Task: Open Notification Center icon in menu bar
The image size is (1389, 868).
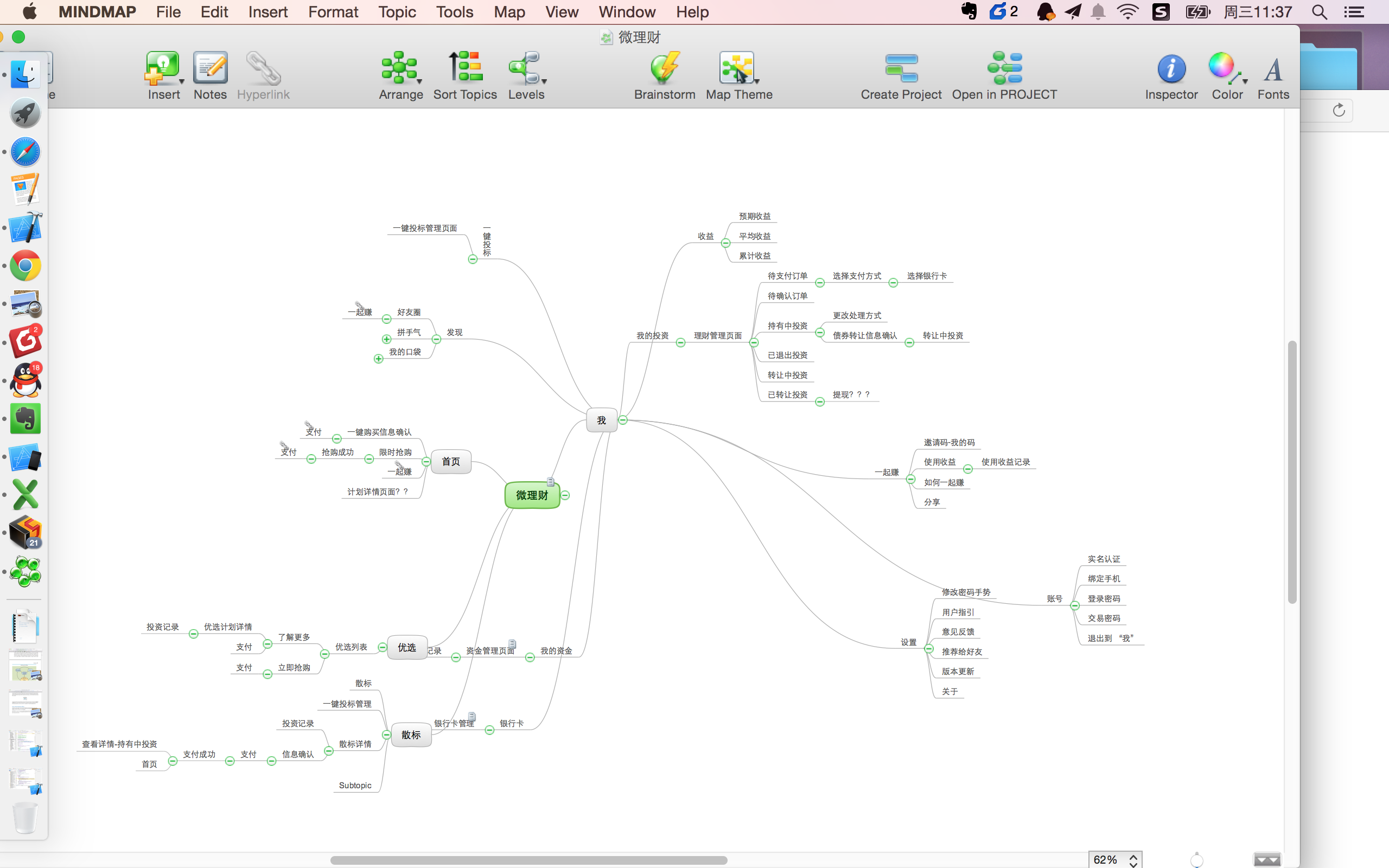Action: (1355, 12)
